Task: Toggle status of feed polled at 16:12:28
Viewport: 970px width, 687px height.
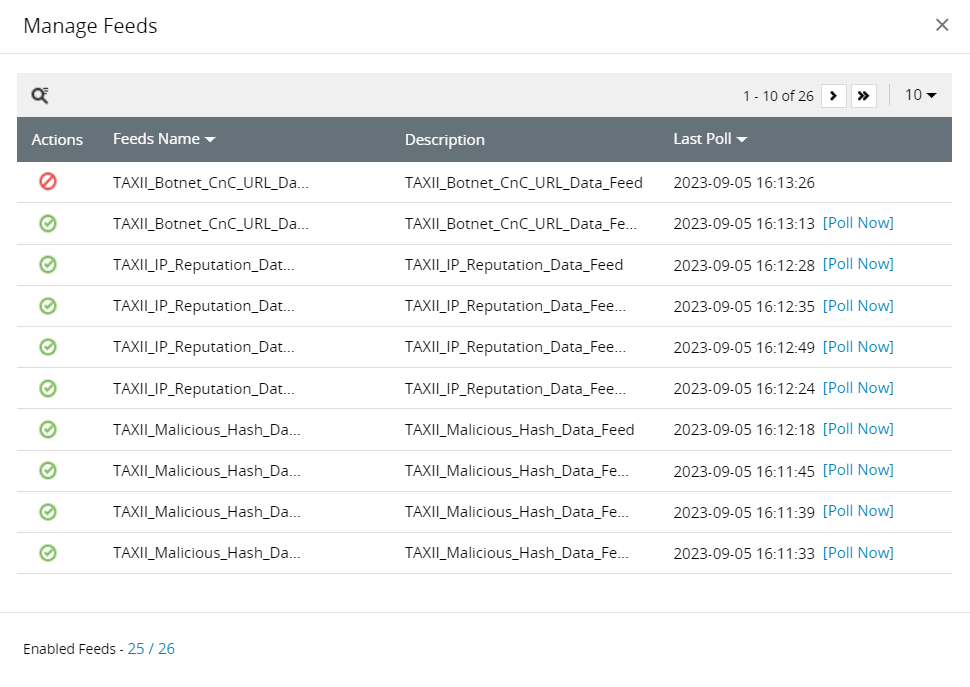Action: [48, 264]
